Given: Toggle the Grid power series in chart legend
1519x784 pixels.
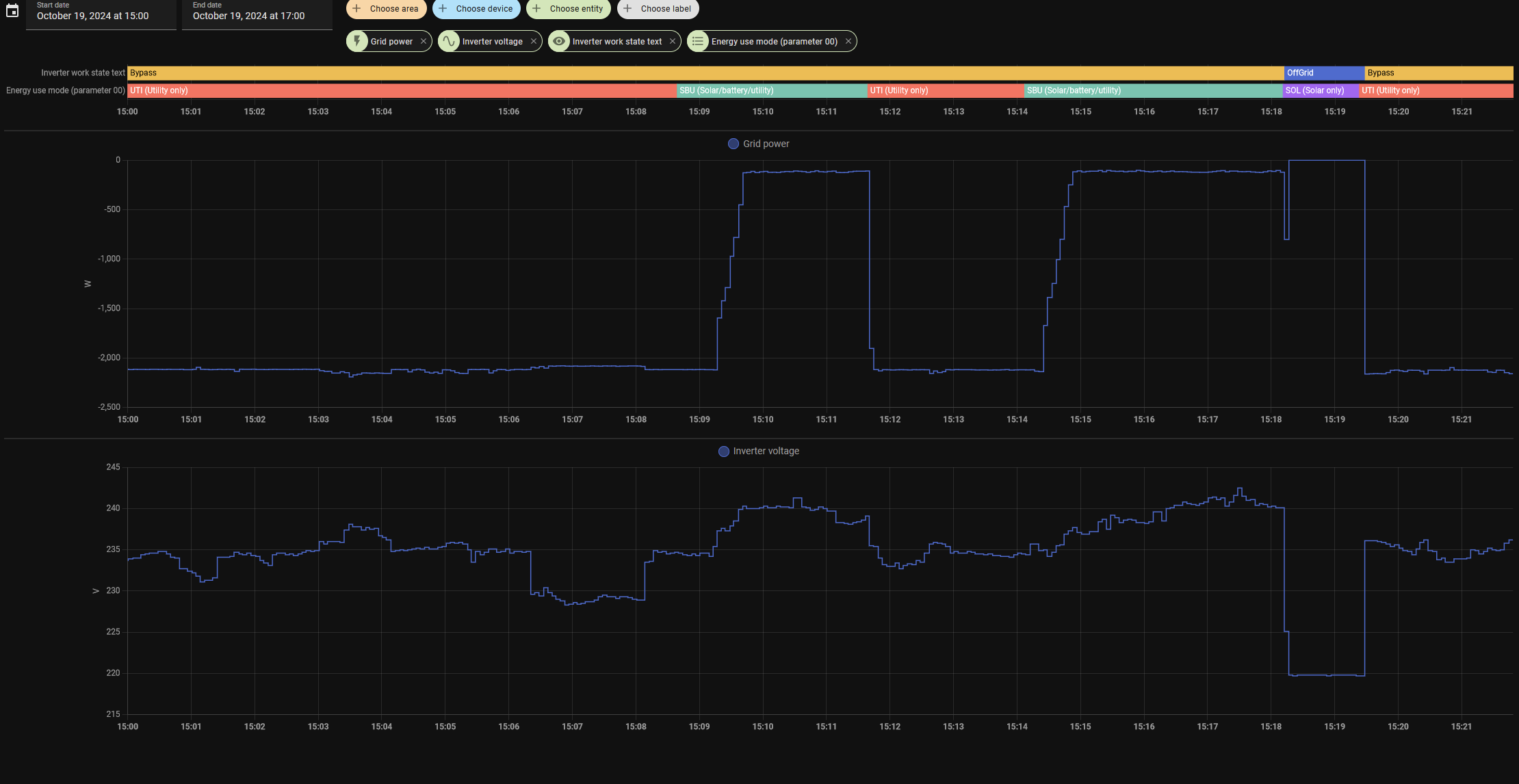Looking at the screenshot, I should [759, 144].
